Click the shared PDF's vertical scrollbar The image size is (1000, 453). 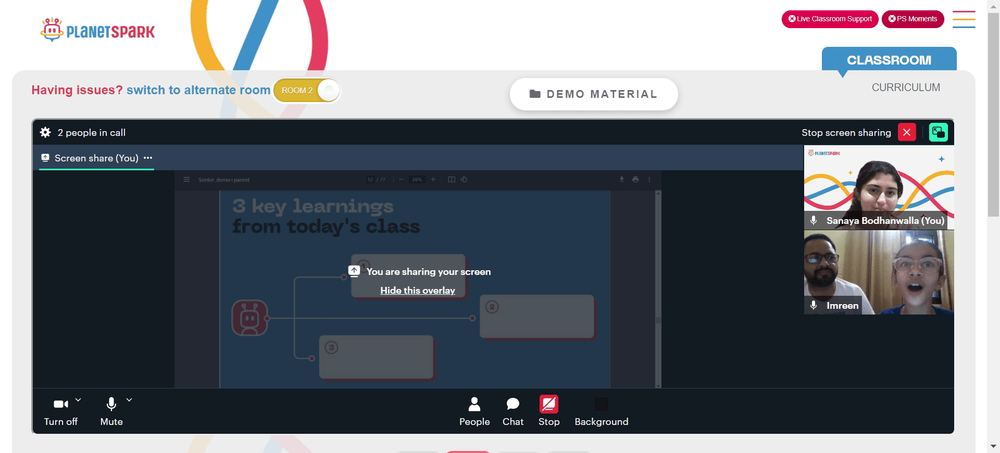tap(658, 288)
